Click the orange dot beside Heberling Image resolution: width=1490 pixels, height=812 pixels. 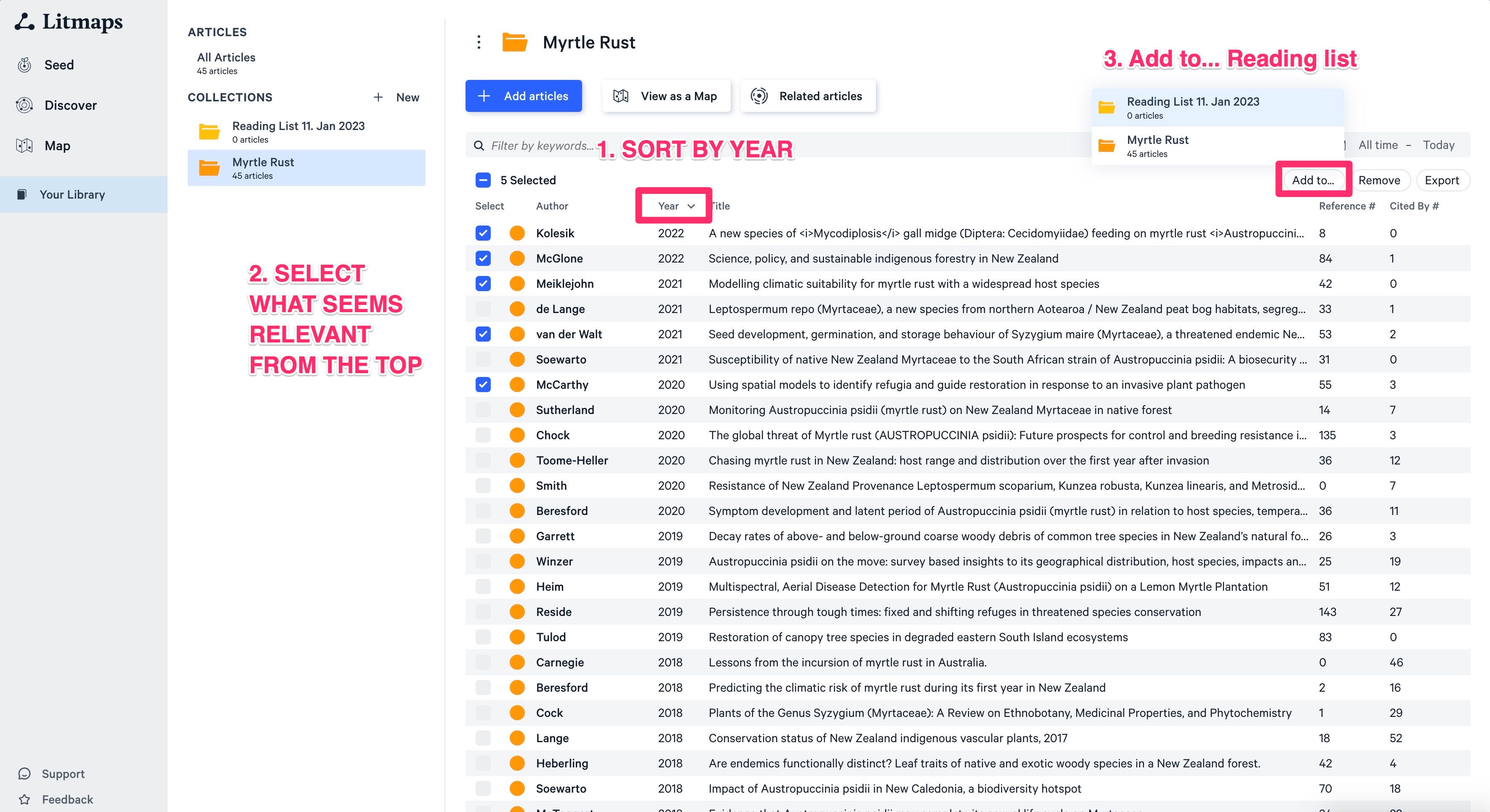pyautogui.click(x=517, y=764)
